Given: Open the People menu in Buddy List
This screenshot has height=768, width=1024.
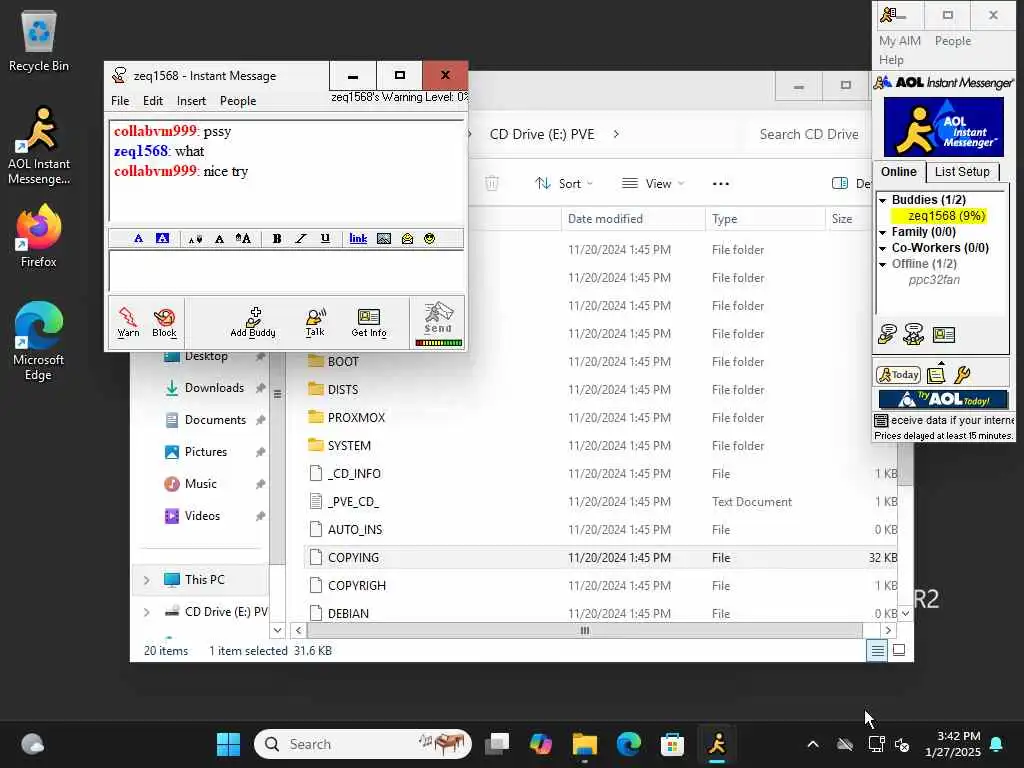Looking at the screenshot, I should pos(952,40).
